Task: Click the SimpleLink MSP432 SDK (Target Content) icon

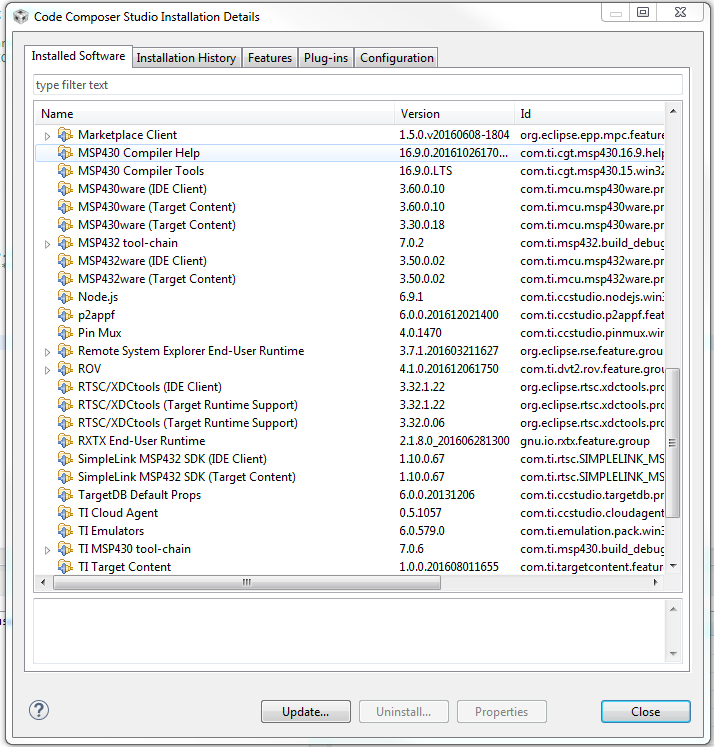Action: click(x=65, y=477)
